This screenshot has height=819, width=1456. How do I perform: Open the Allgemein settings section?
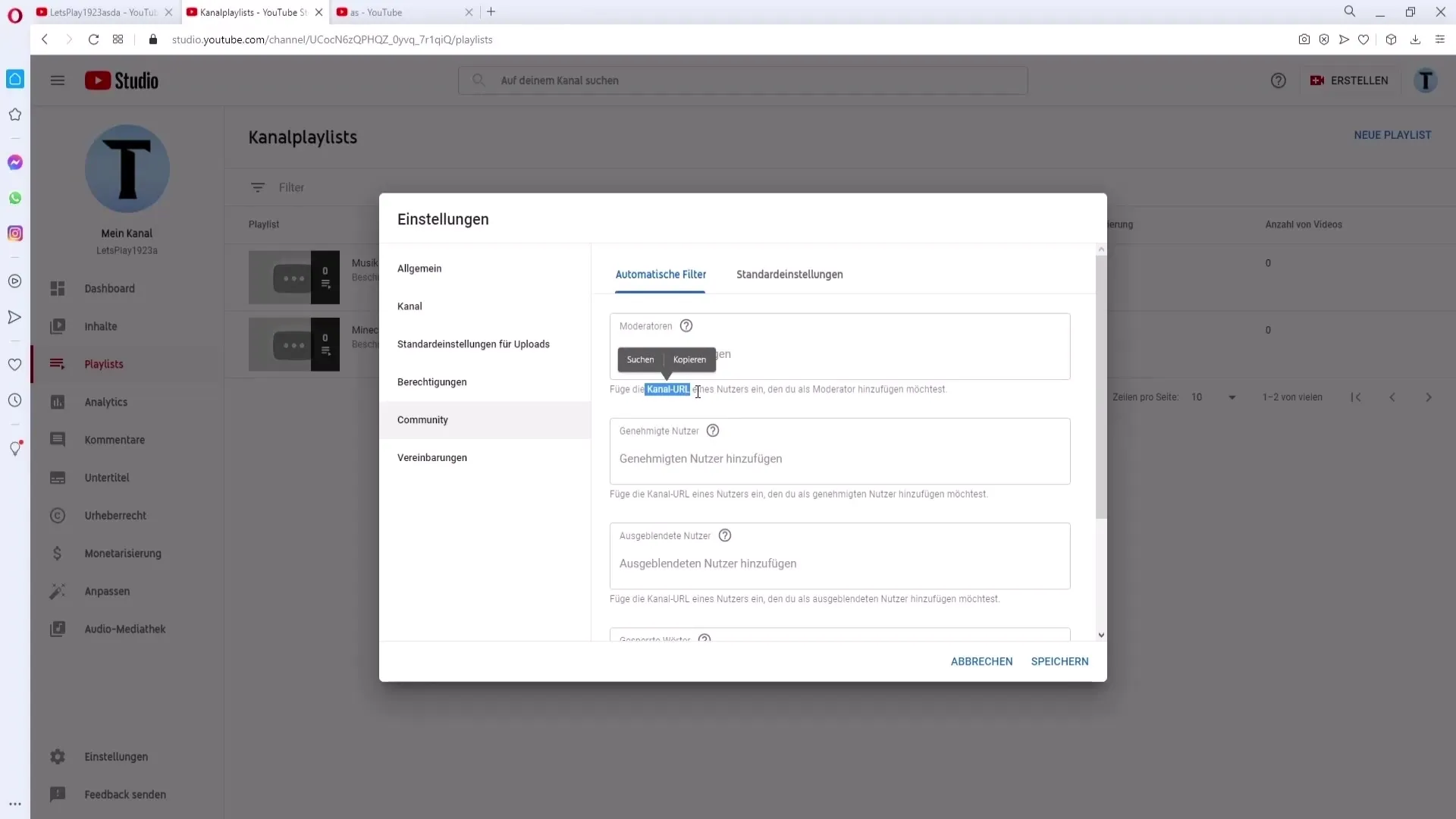tap(485, 268)
